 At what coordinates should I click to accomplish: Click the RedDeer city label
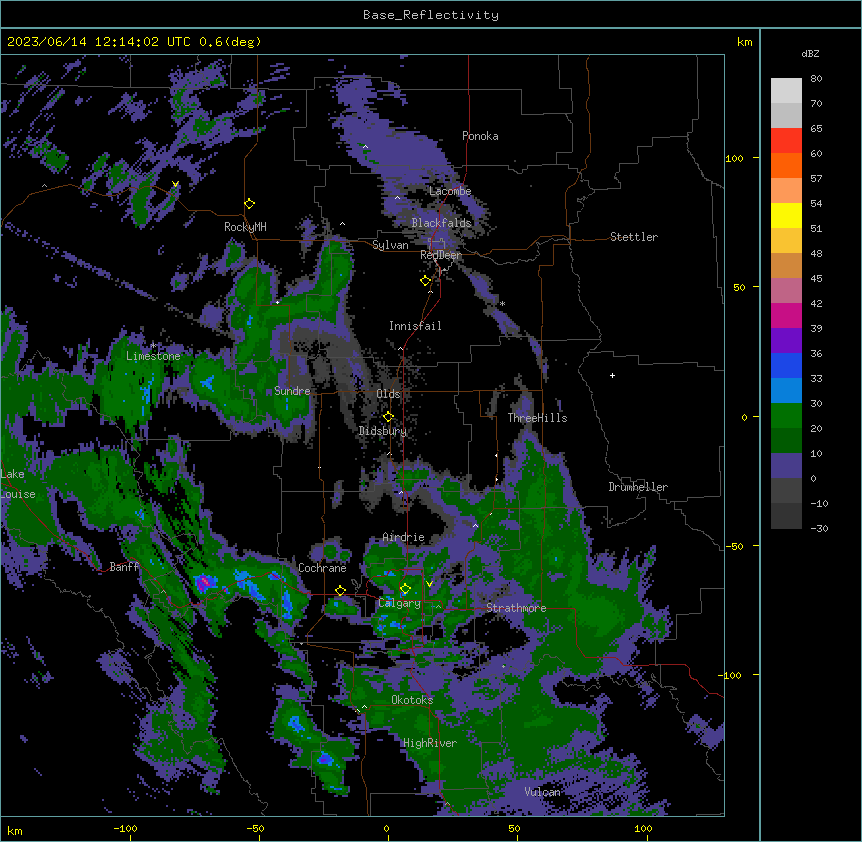coord(441,255)
